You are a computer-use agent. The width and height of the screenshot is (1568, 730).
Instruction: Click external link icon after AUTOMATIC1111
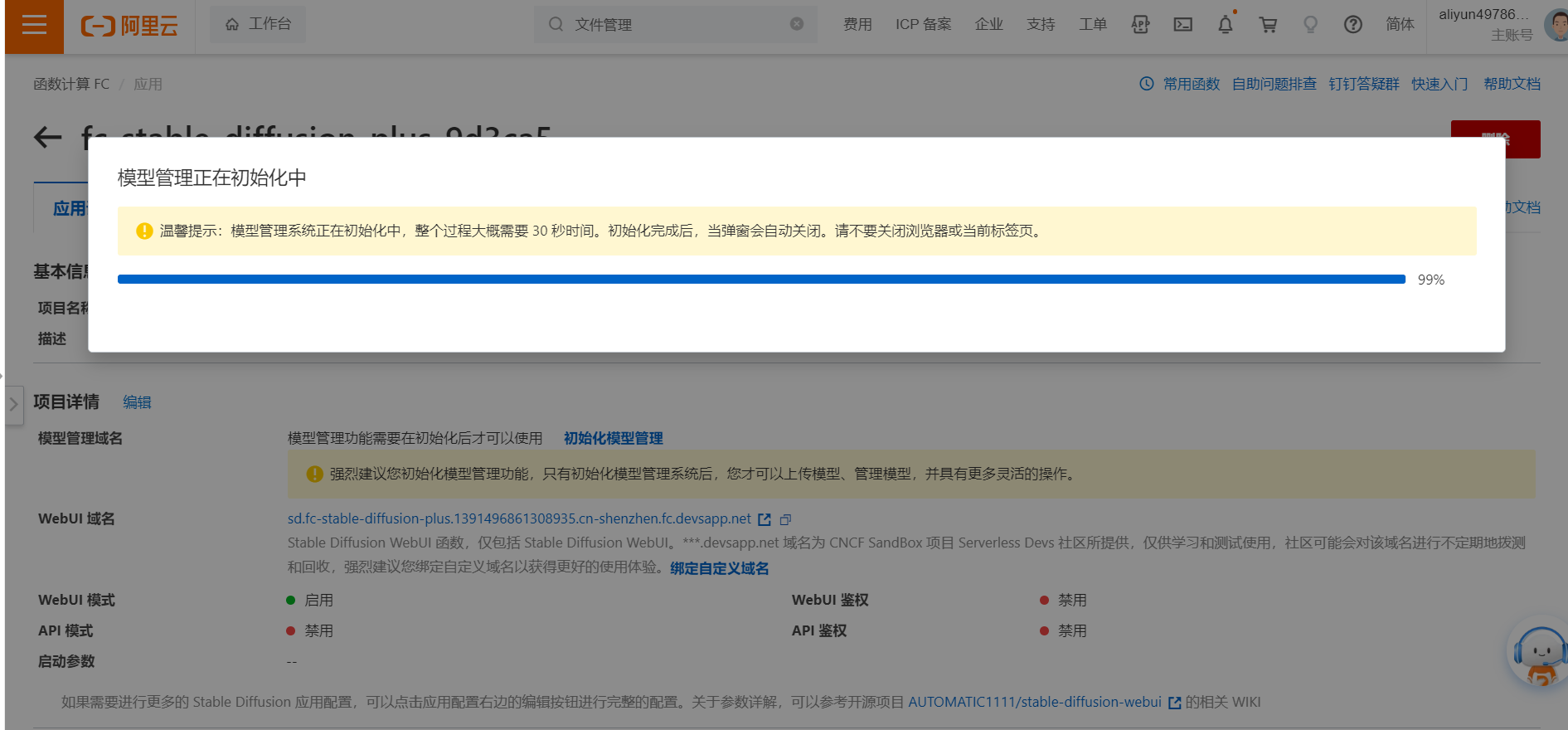(1174, 703)
